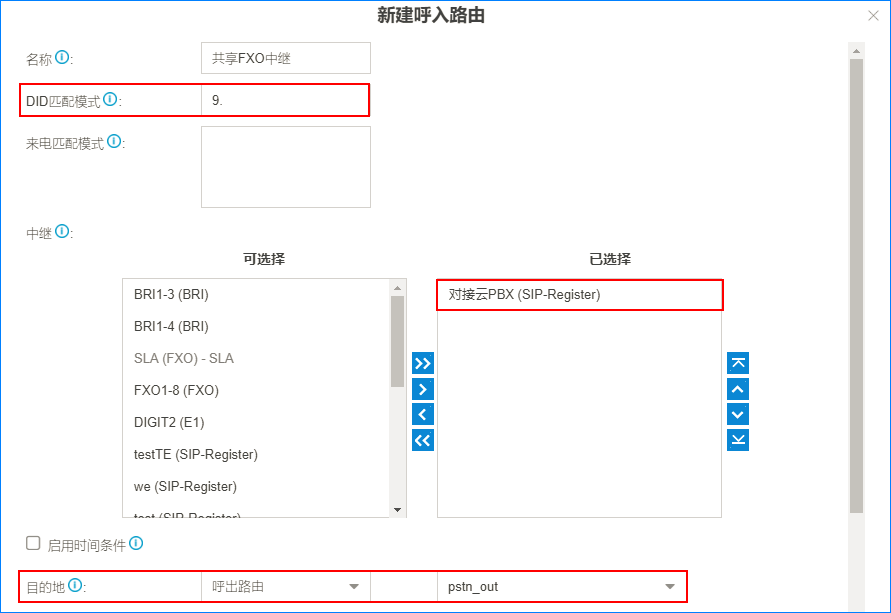Move selected trunk up one position
Screen dimensions: 891x613
[738, 389]
